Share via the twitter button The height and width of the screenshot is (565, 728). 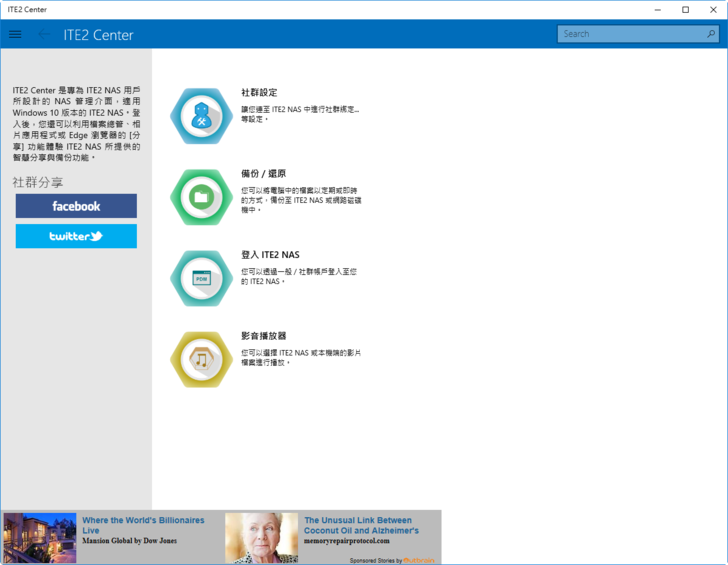click(76, 237)
